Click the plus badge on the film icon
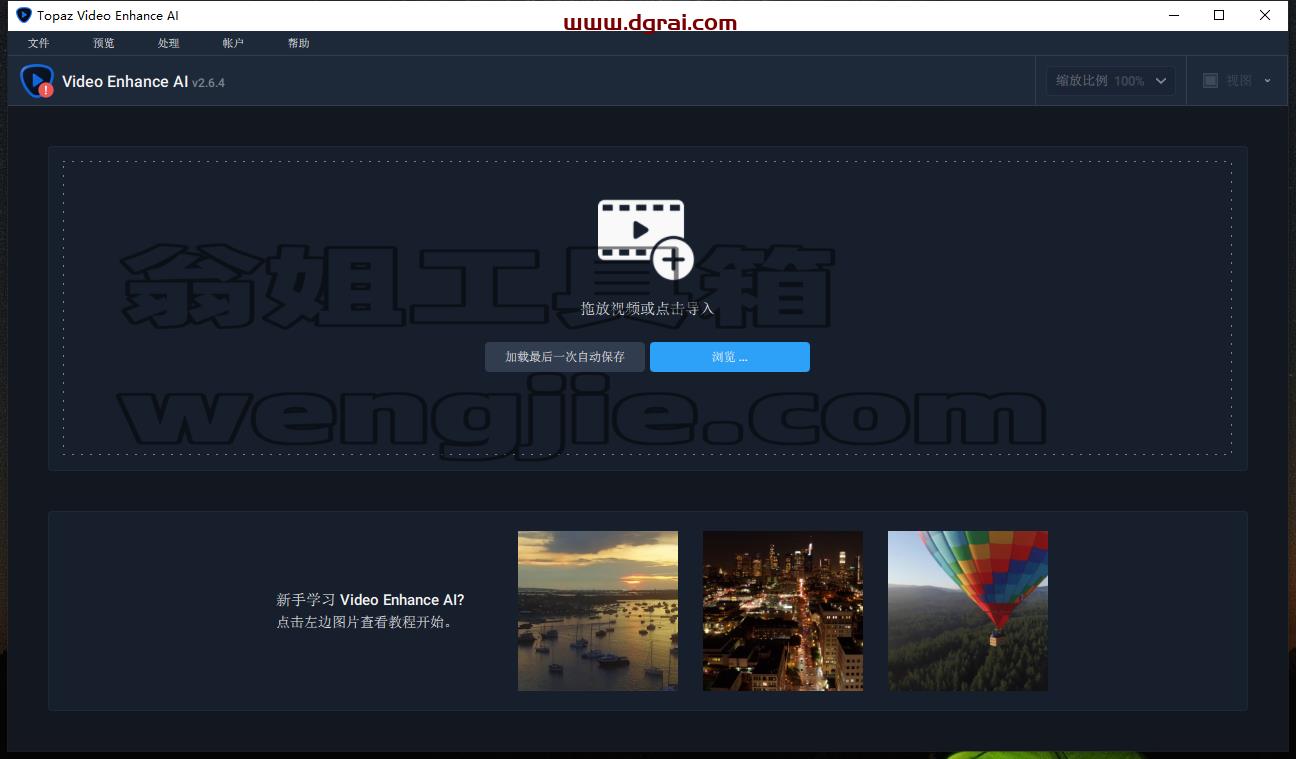The image size is (1296, 759). point(673,259)
